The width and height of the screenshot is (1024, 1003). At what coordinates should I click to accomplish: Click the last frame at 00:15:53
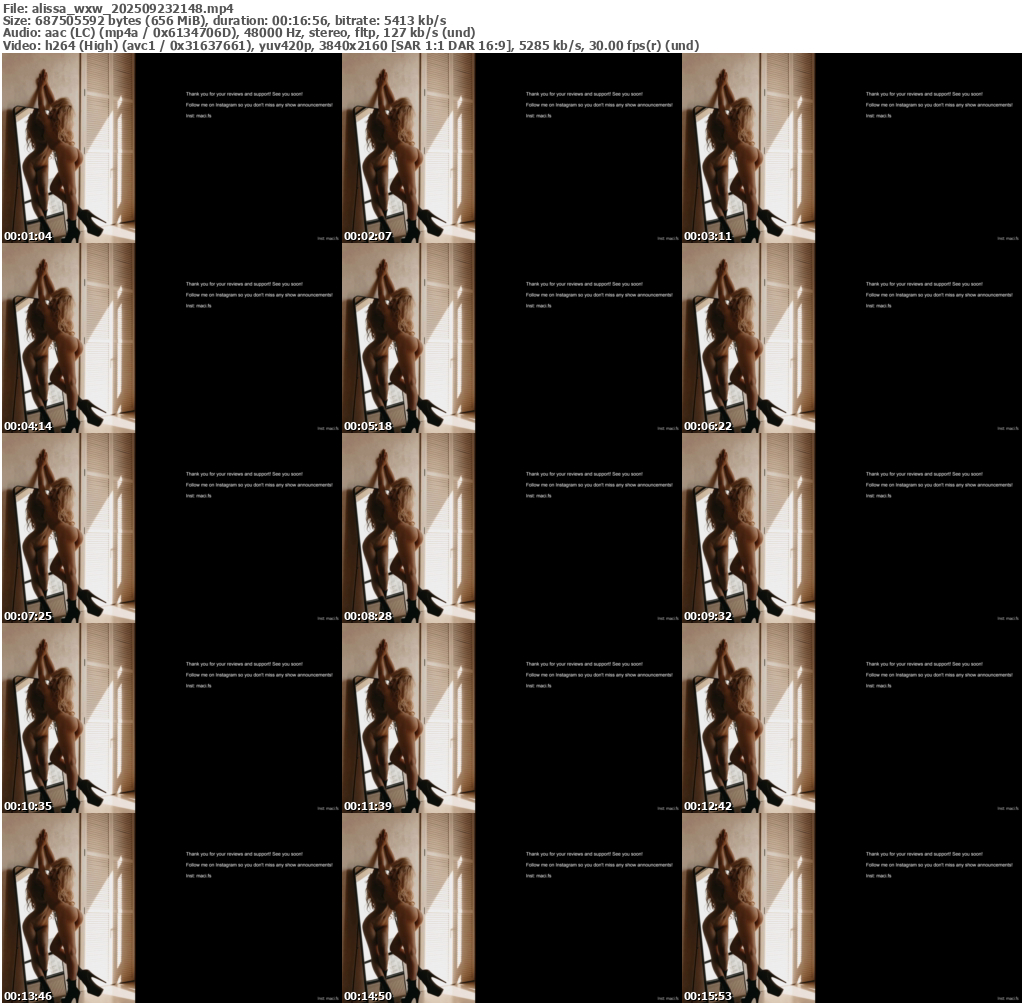coord(852,908)
